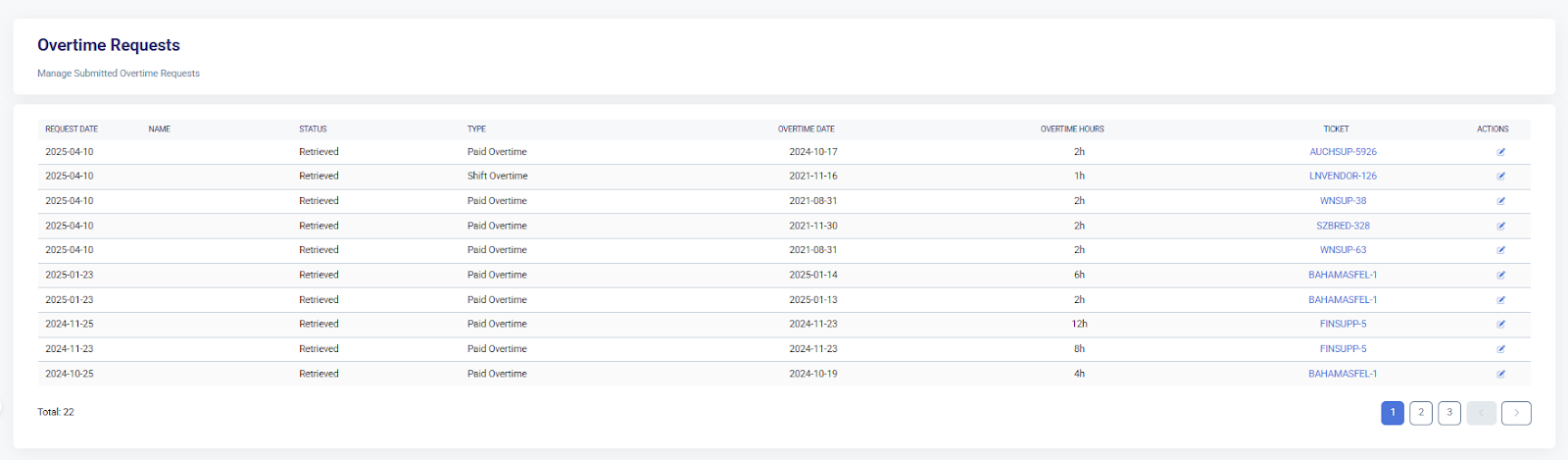Follow the SZBRED-328 ticket link
Screen dimensions: 1568x460
[1343, 226]
